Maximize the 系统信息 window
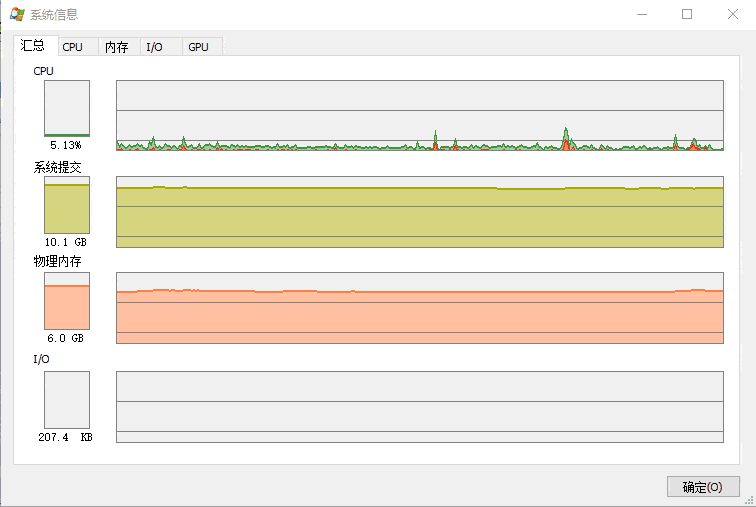The image size is (756, 507). 687,14
